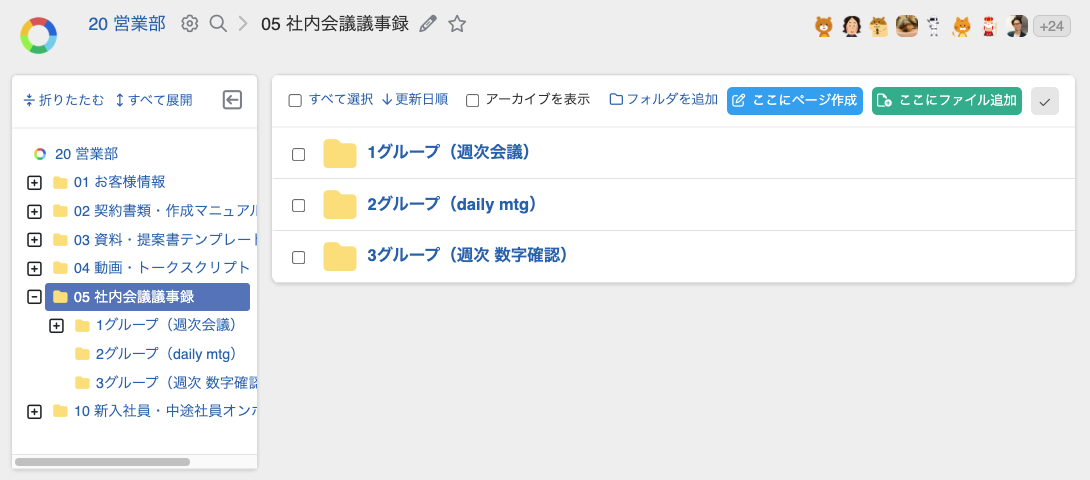Star the 05 社内会議議事録 folder
Screen dimensions: 1090x480
pos(457,24)
